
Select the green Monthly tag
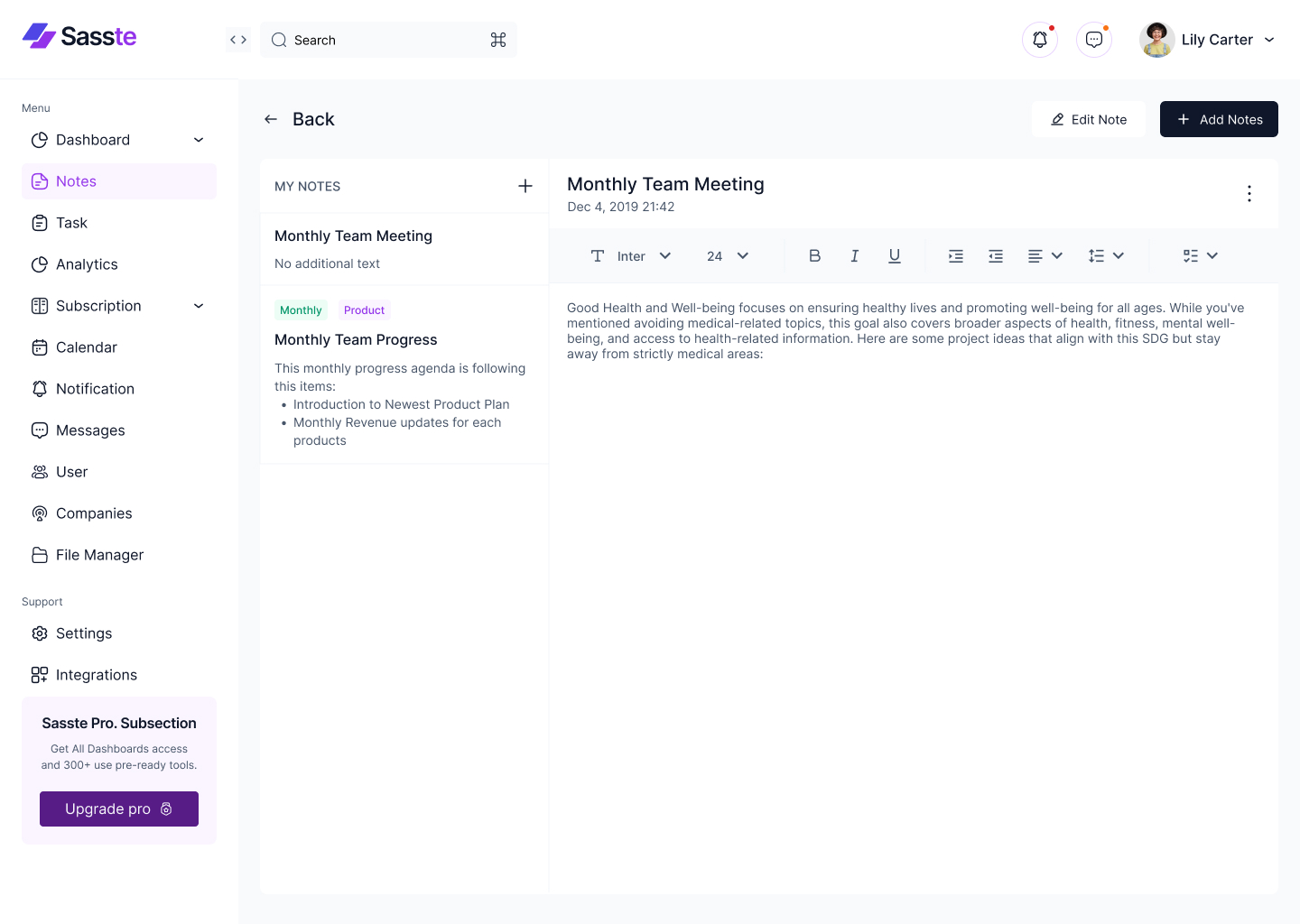[301, 310]
